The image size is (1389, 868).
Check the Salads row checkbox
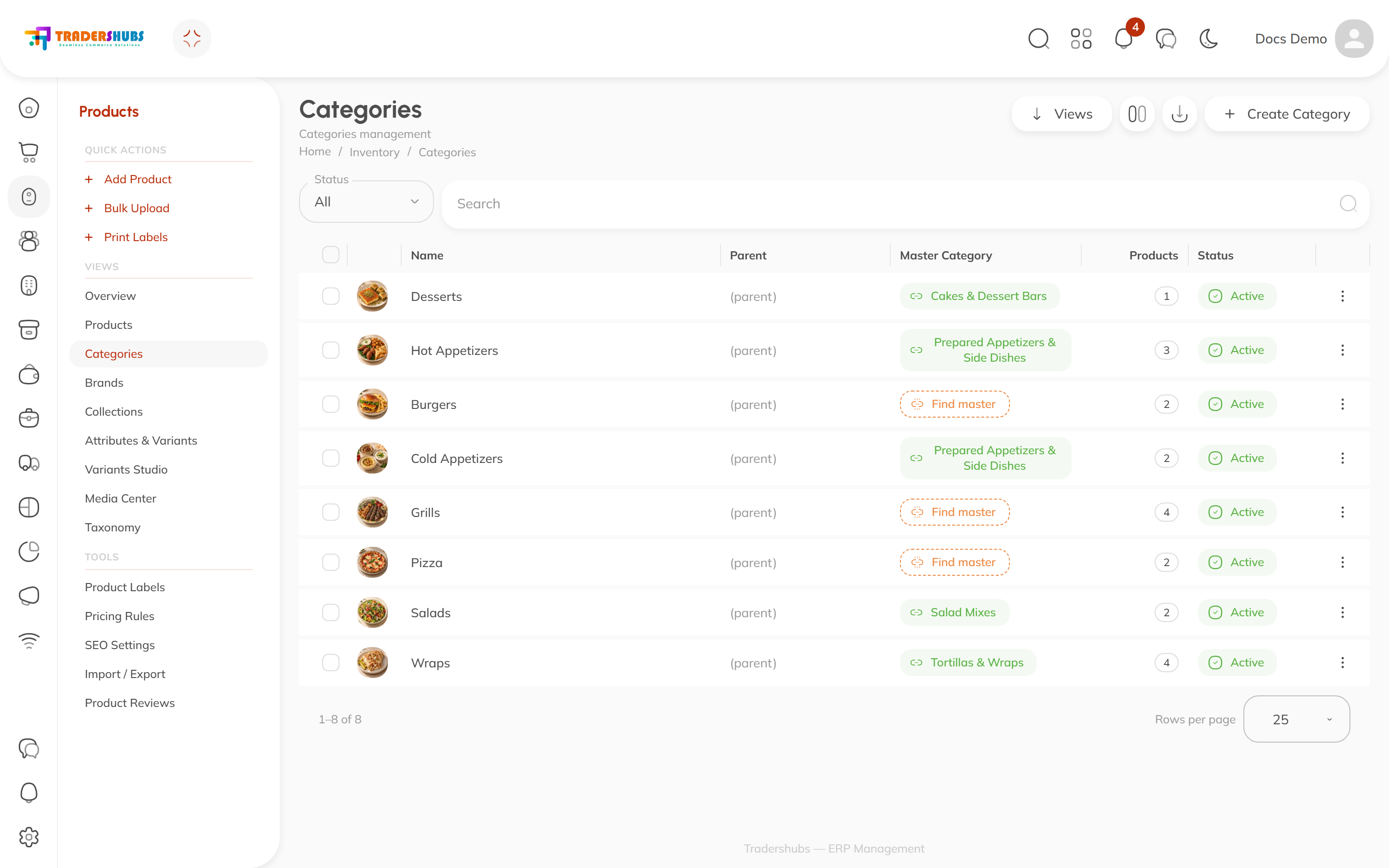pyautogui.click(x=330, y=612)
